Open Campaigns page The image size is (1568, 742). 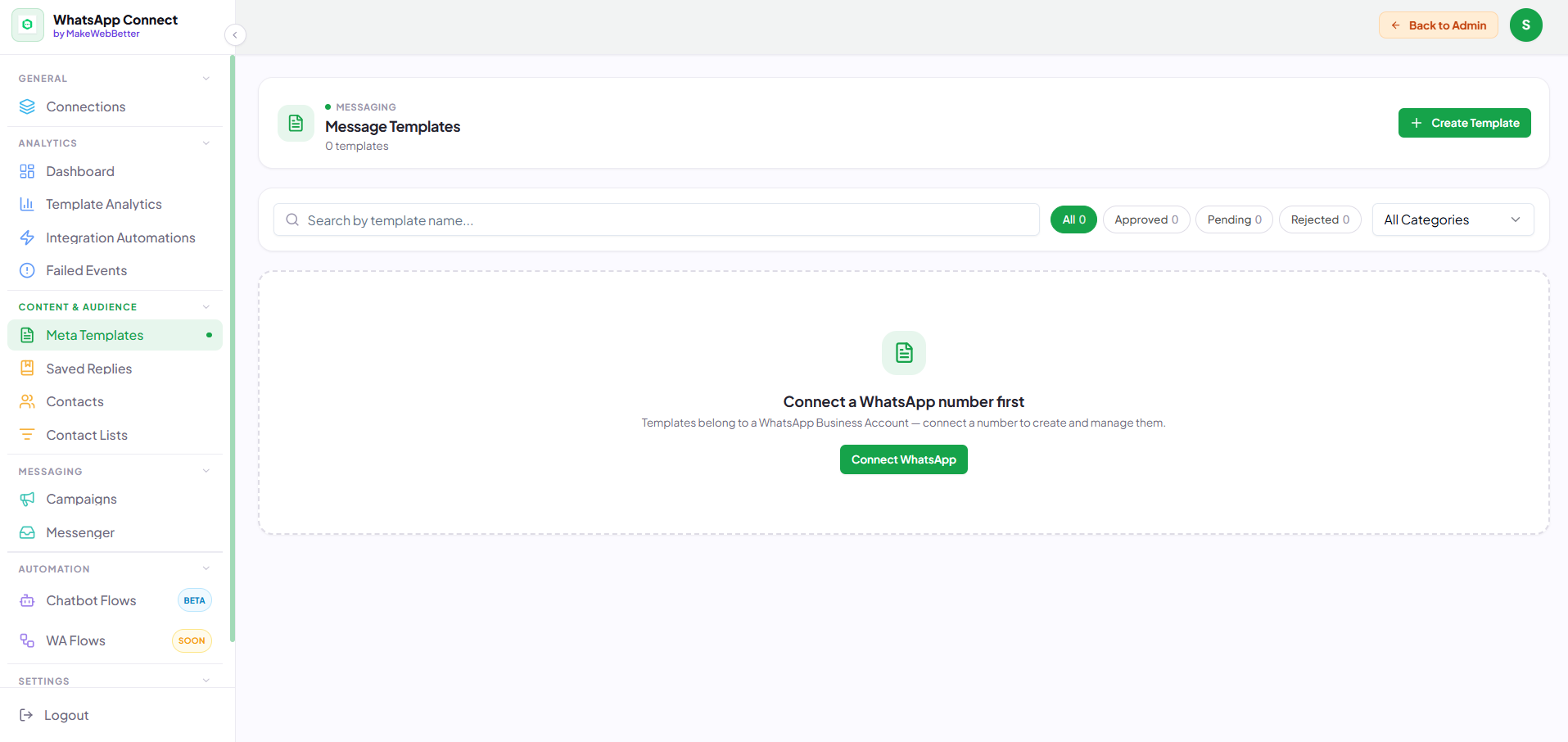point(115,499)
